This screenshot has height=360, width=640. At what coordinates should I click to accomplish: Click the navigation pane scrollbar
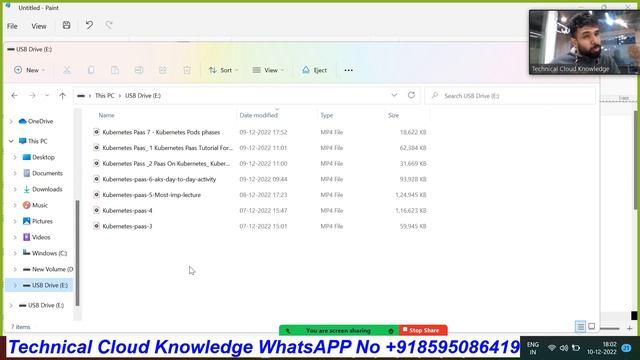point(78,253)
